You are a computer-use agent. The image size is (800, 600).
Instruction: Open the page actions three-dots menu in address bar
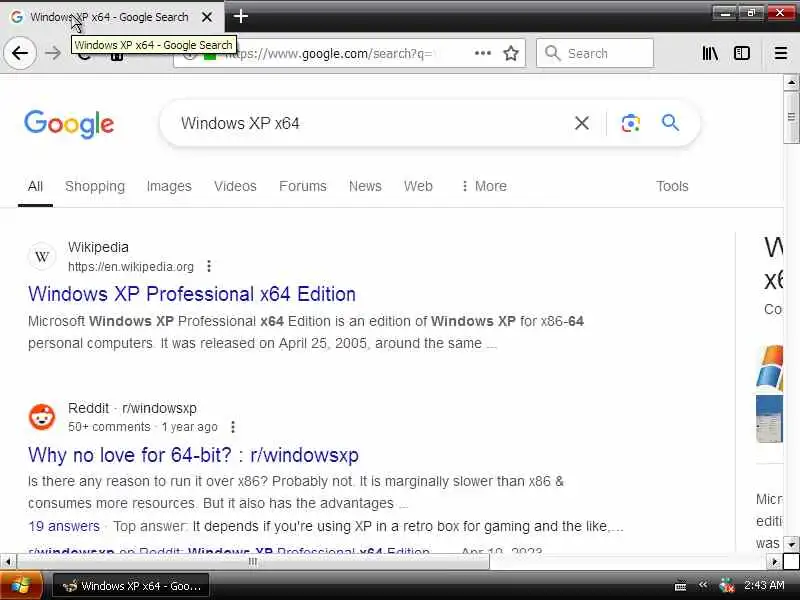click(x=483, y=53)
